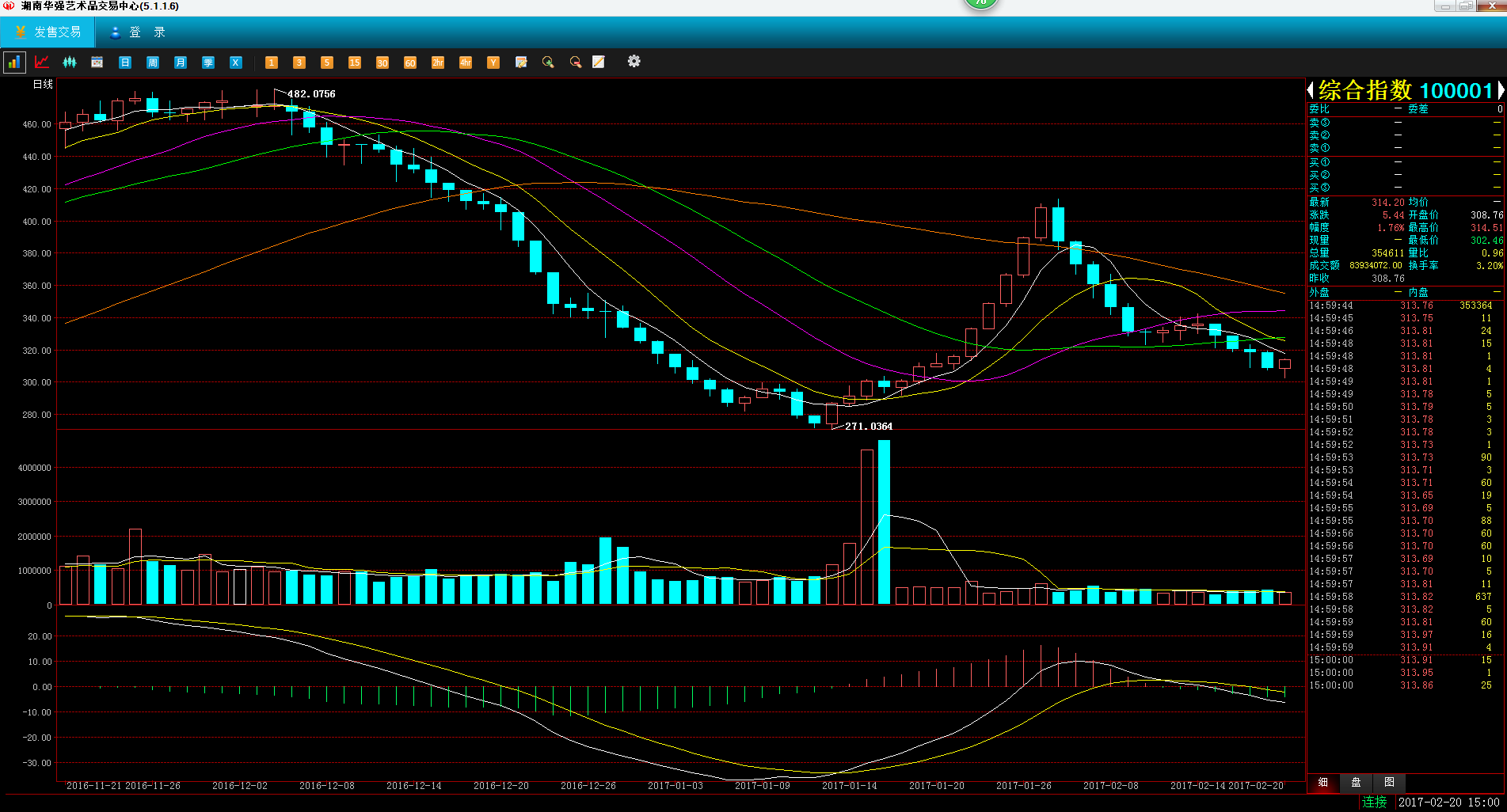The height and width of the screenshot is (812, 1507).
Task: Choose the 4hr period button
Action: 466,62
